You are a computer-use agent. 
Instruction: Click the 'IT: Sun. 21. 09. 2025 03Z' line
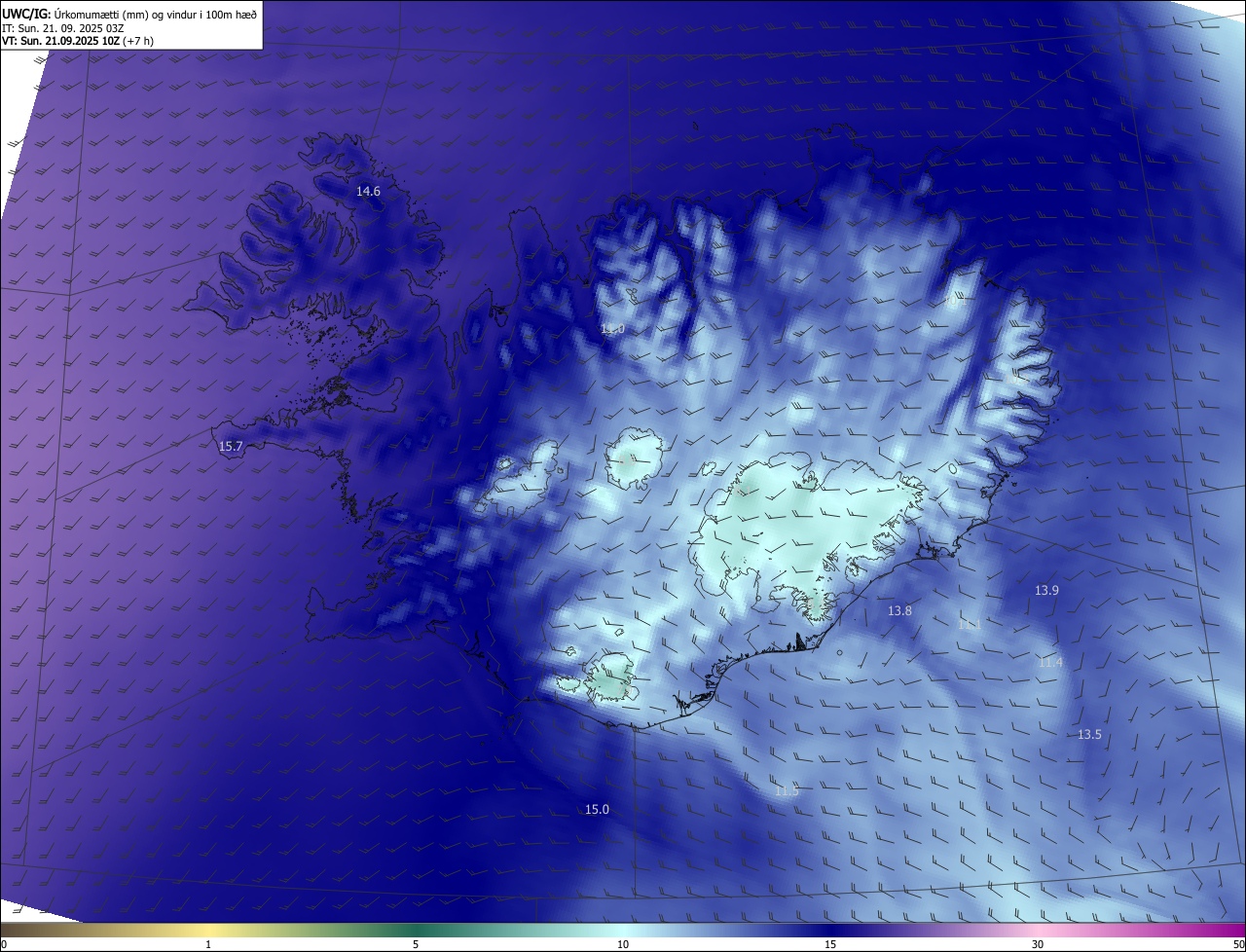pos(63,27)
